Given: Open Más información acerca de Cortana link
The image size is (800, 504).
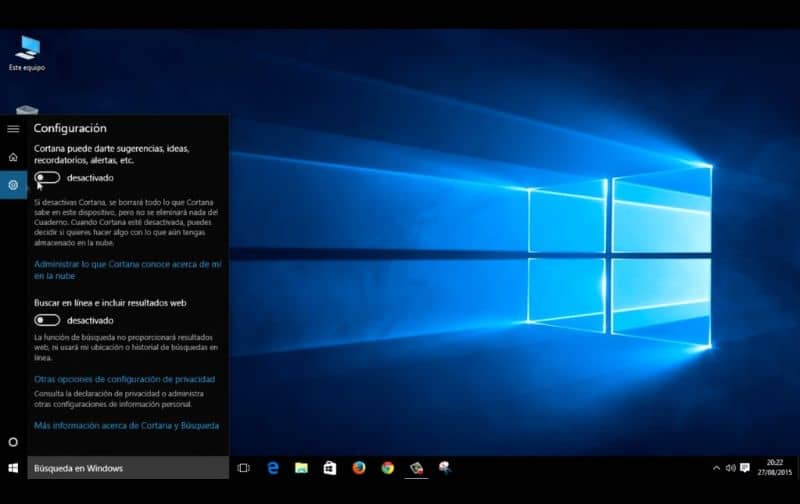Looking at the screenshot, I should pos(127,425).
